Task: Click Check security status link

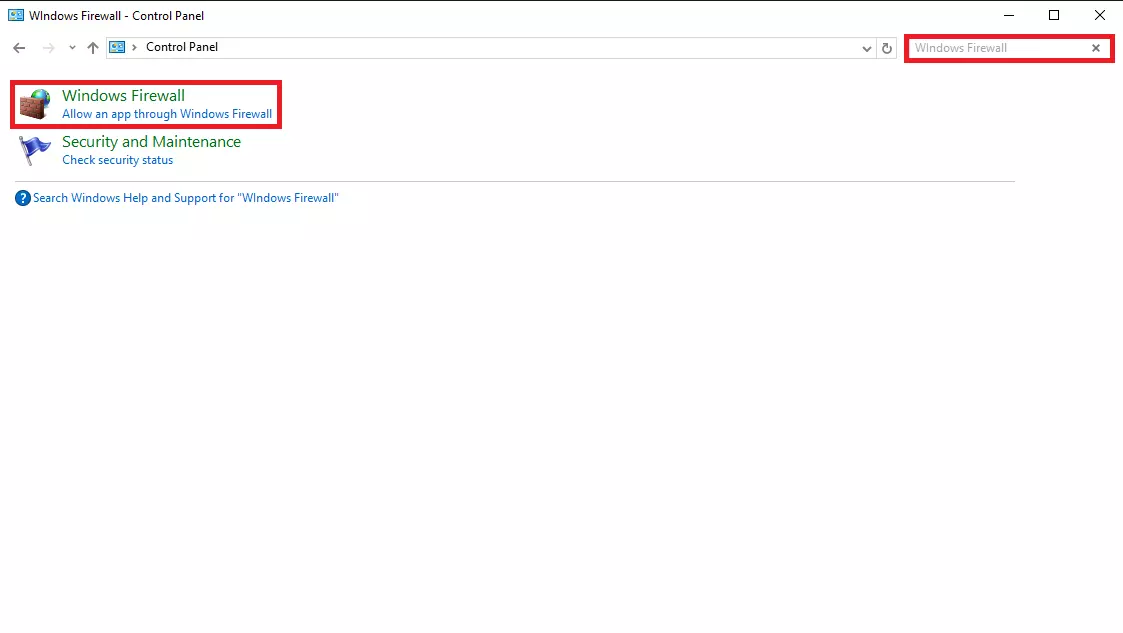Action: pyautogui.click(x=117, y=160)
